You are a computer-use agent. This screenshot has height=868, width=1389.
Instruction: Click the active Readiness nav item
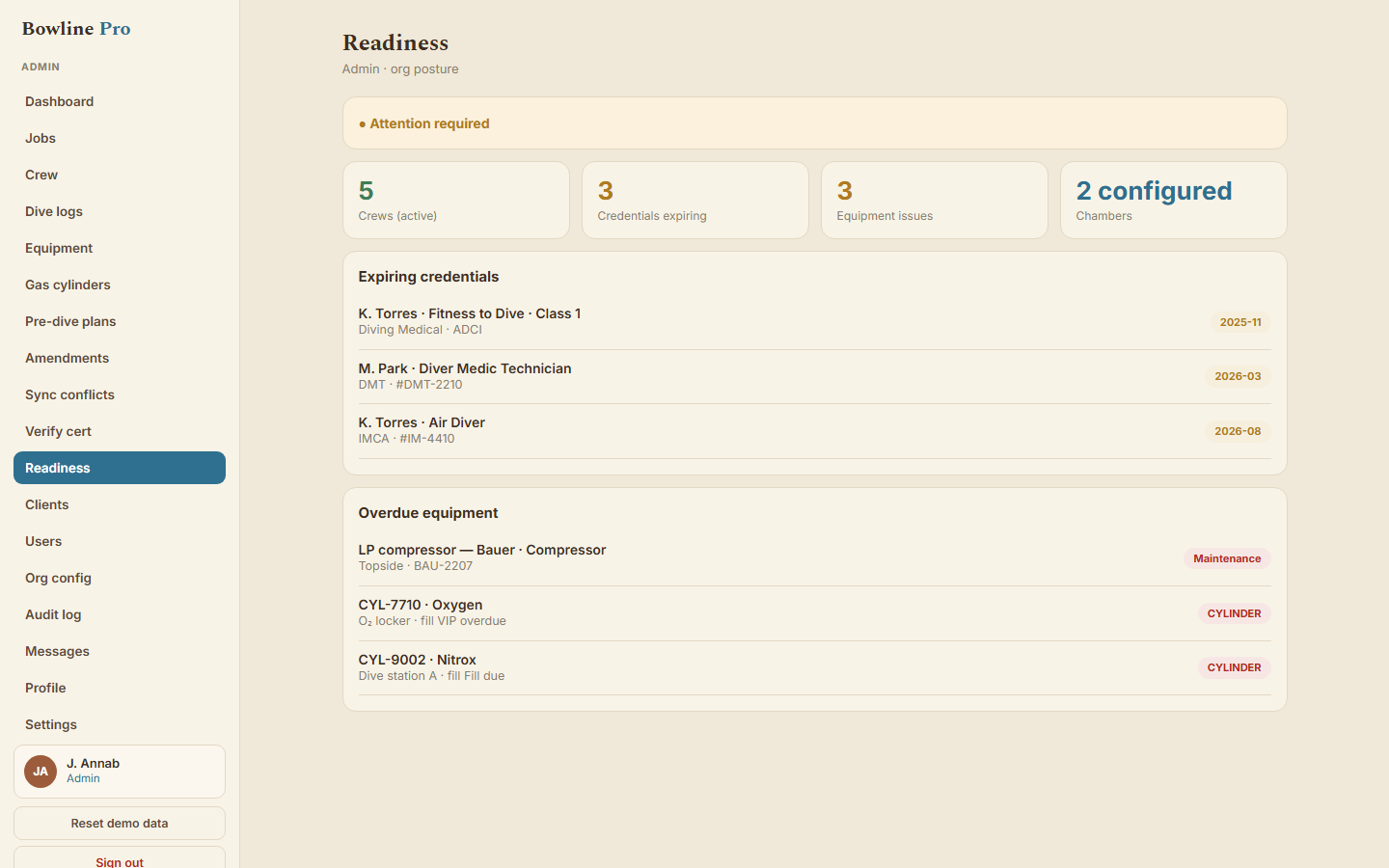pos(120,468)
